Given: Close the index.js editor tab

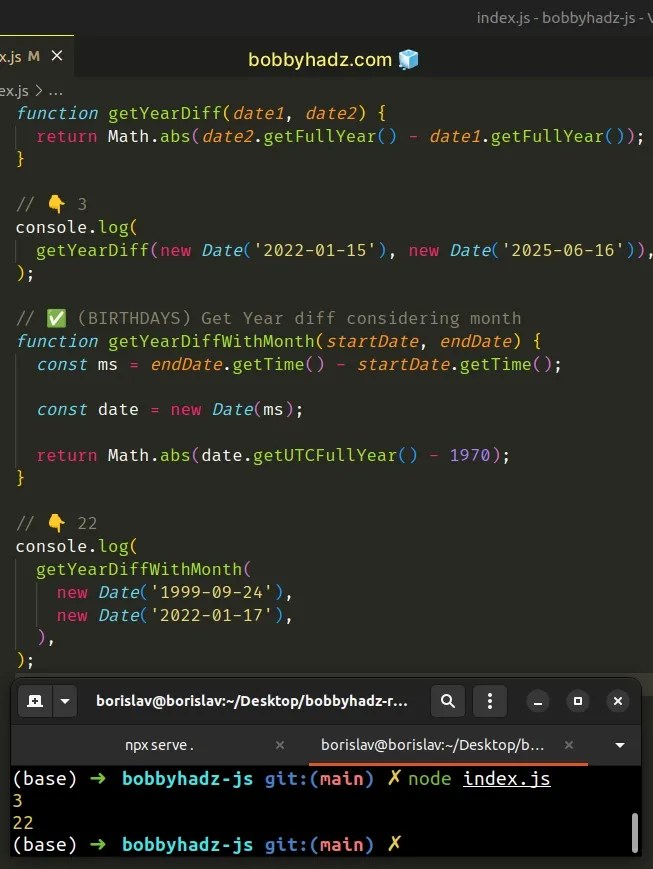Looking at the screenshot, I should coord(57,56).
